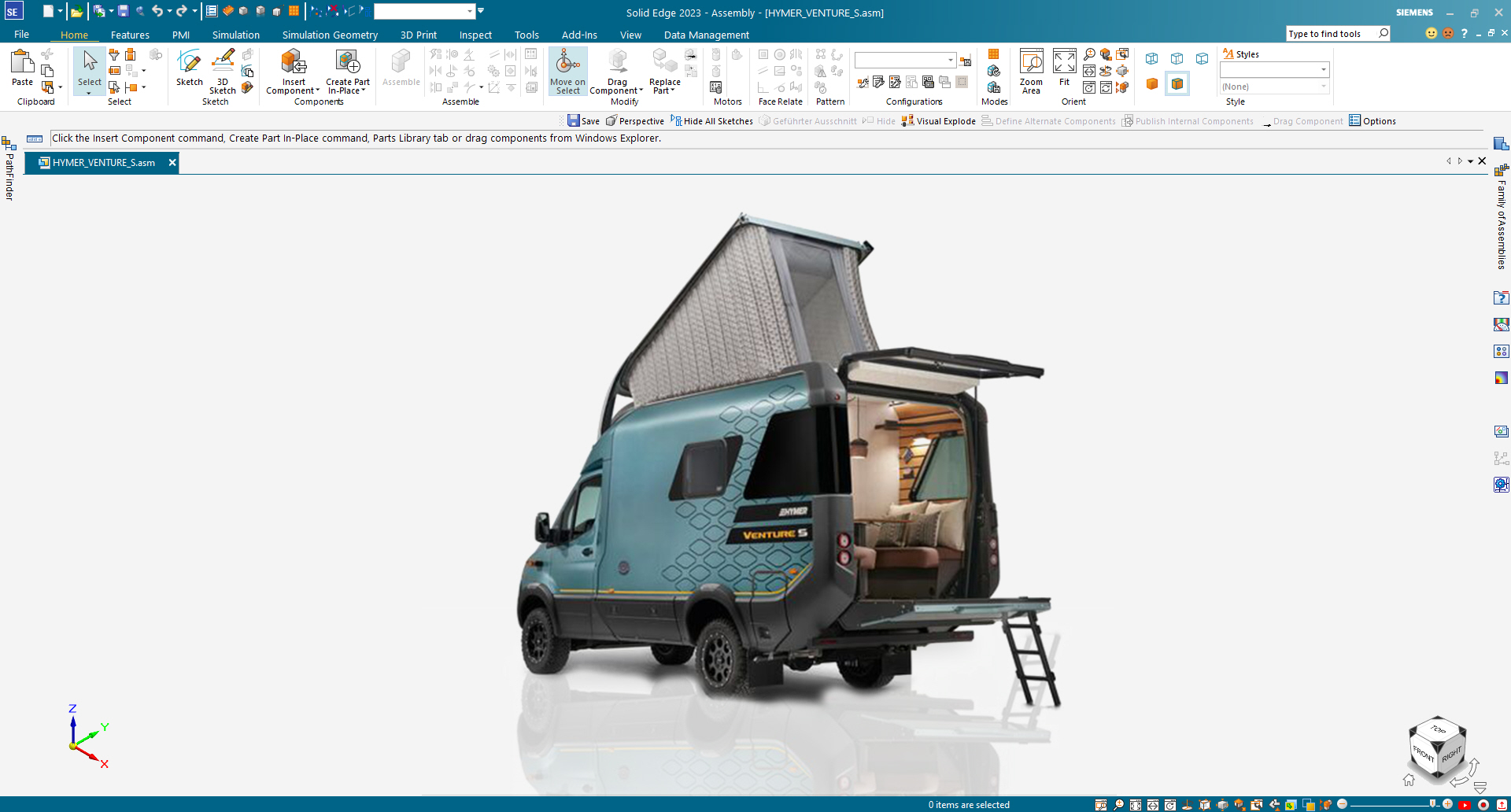Click the Fit command in Orient group

(1064, 69)
